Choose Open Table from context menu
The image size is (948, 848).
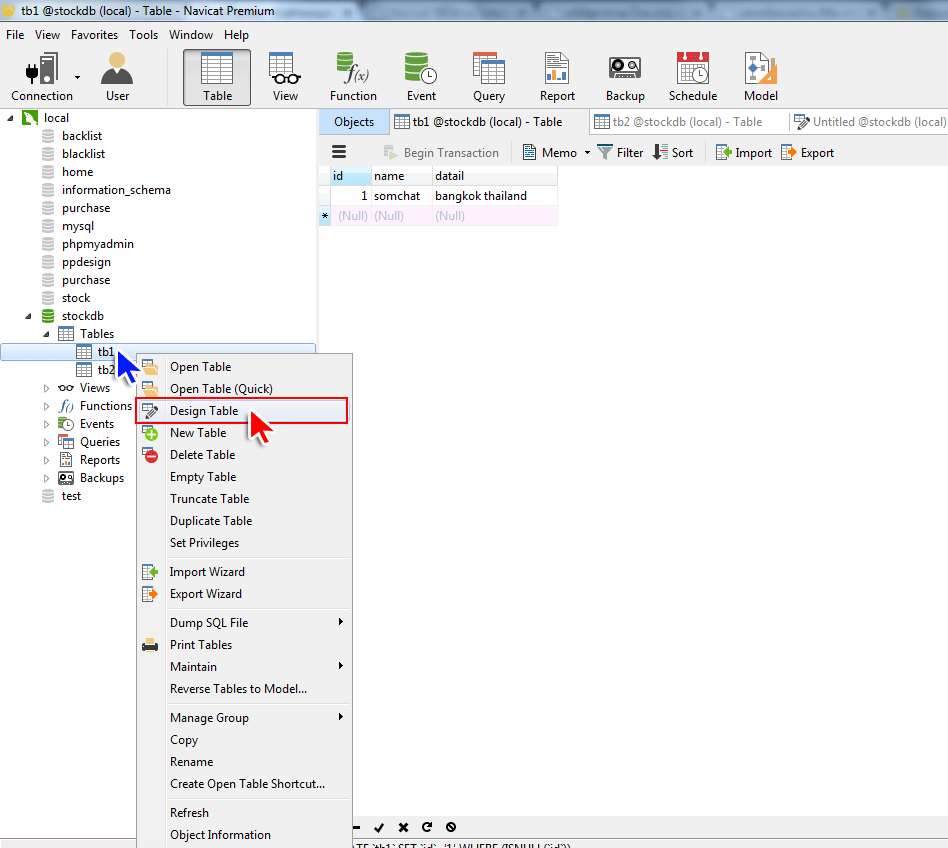(x=244, y=367)
